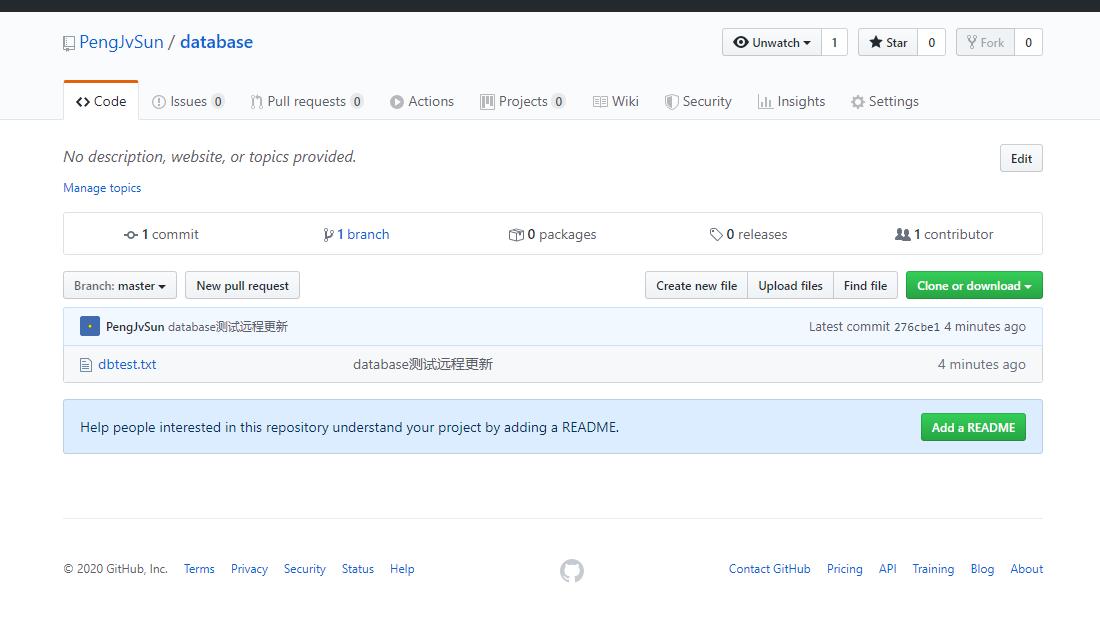The width and height of the screenshot is (1100, 624).
Task: Open the repository commits history icon
Action: point(130,234)
